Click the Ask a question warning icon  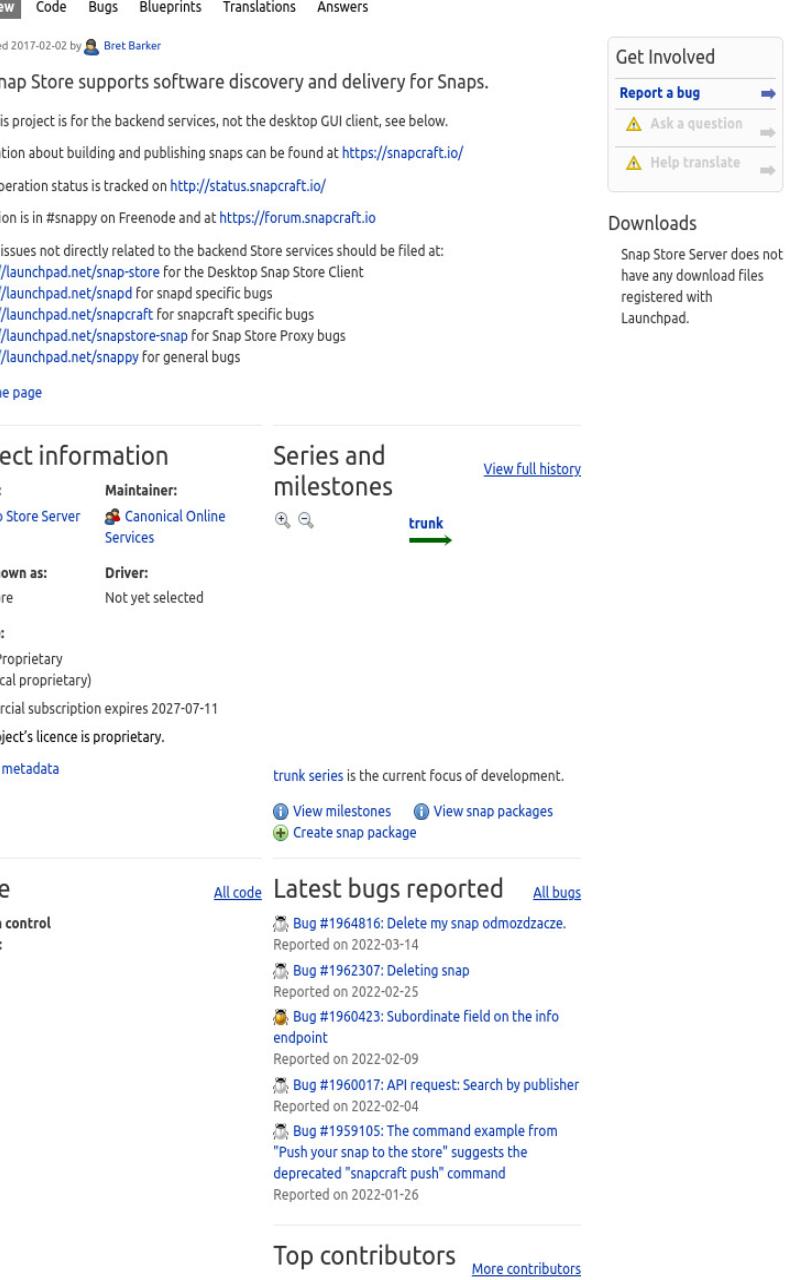tap(632, 124)
